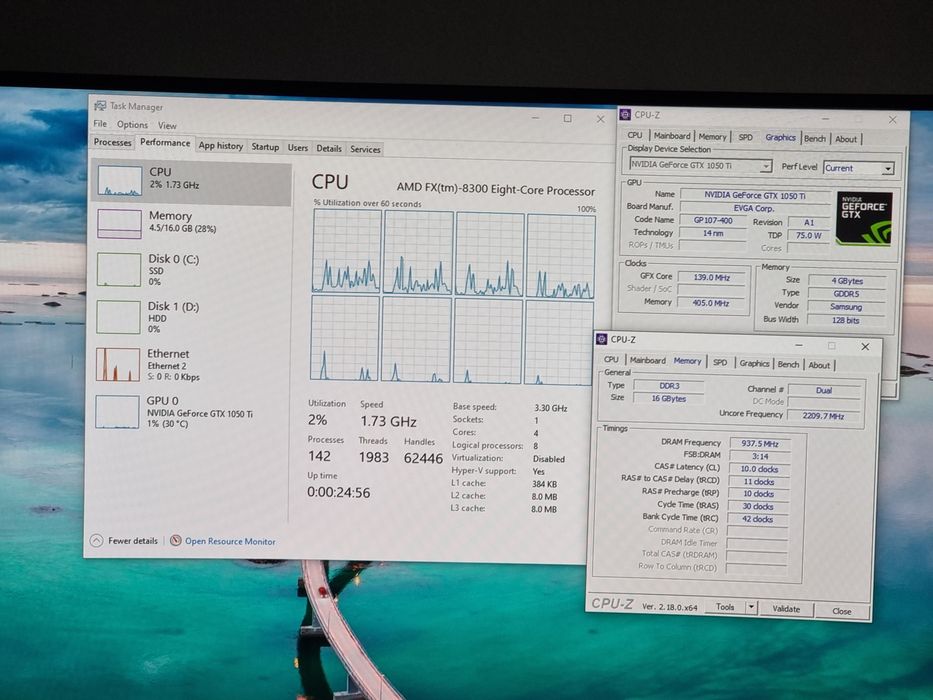The width and height of the screenshot is (933, 700).
Task: Click the Uncore Frequency 2209.7 MHz field
Action: tap(824, 415)
